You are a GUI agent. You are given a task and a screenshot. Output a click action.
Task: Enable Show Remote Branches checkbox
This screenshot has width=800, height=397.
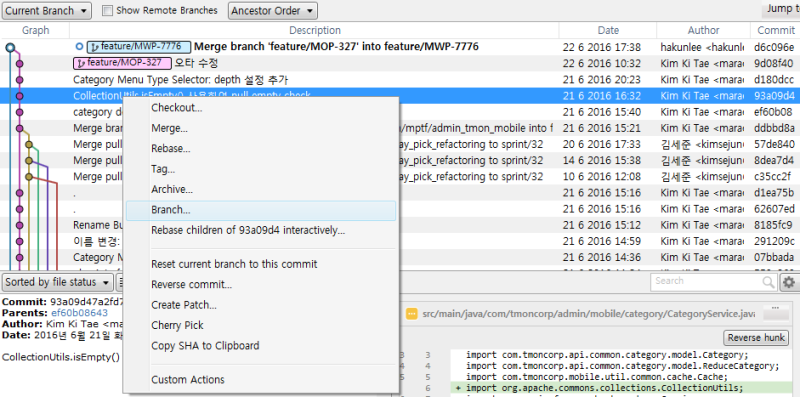point(108,10)
